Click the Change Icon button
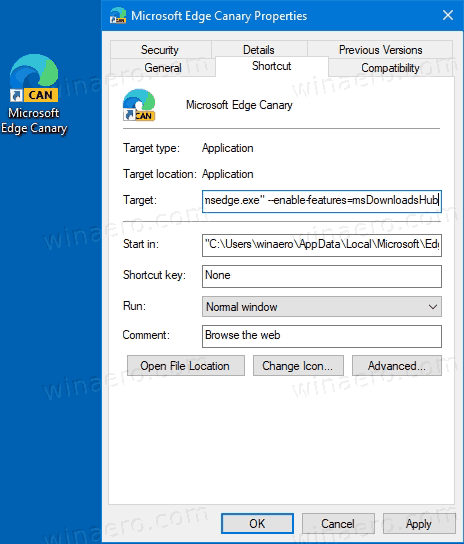Screen dimensions: 464x544 tap(298, 365)
